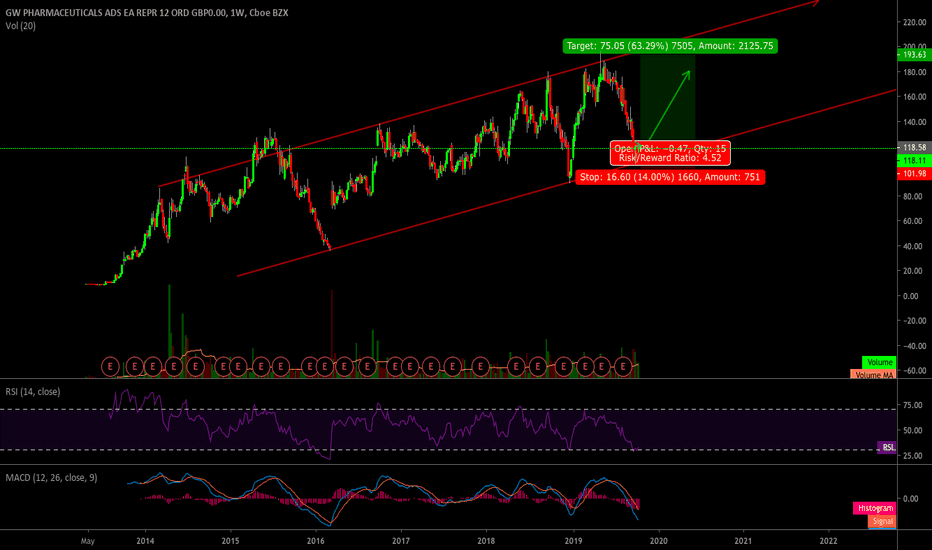Click the 118.58 price tag

(x=914, y=147)
